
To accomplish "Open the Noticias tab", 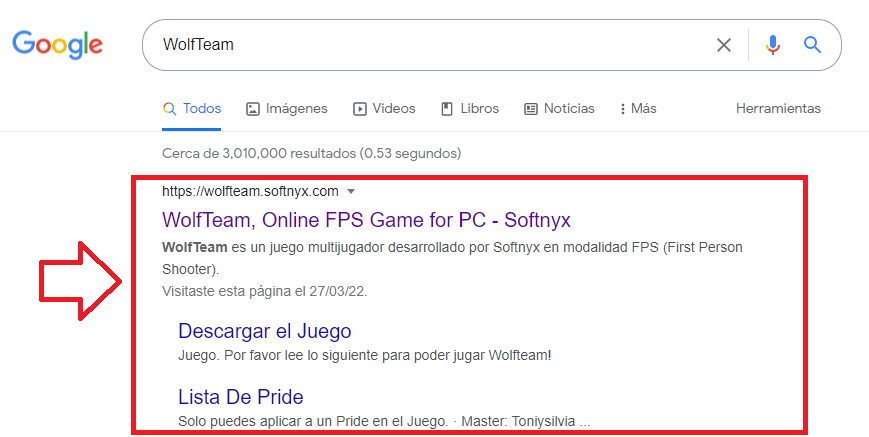I will pyautogui.click(x=559, y=109).
